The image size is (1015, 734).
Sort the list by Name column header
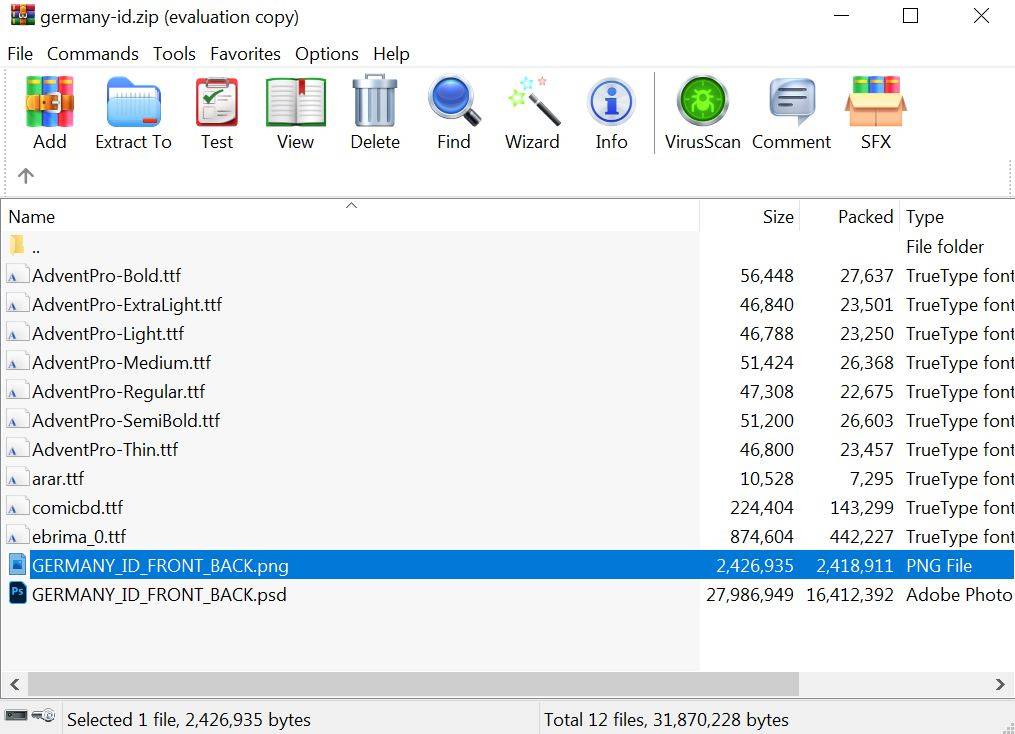pos(32,217)
